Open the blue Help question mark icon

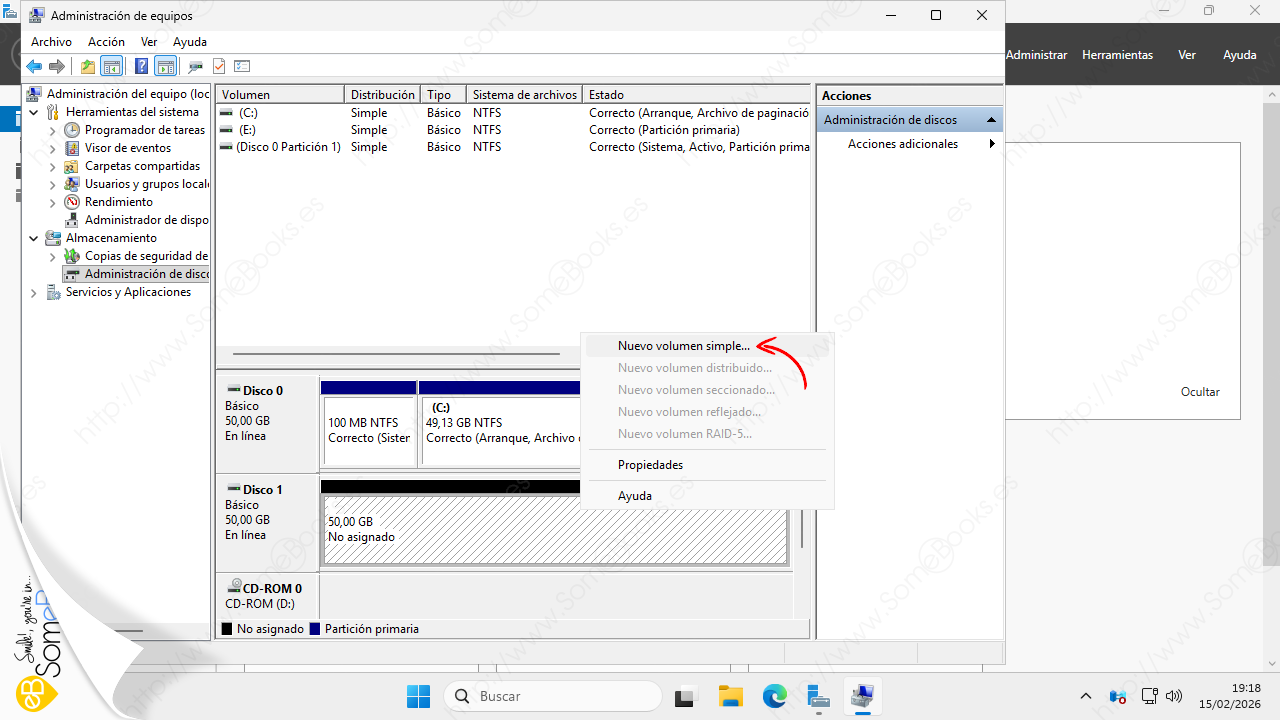(x=141, y=67)
